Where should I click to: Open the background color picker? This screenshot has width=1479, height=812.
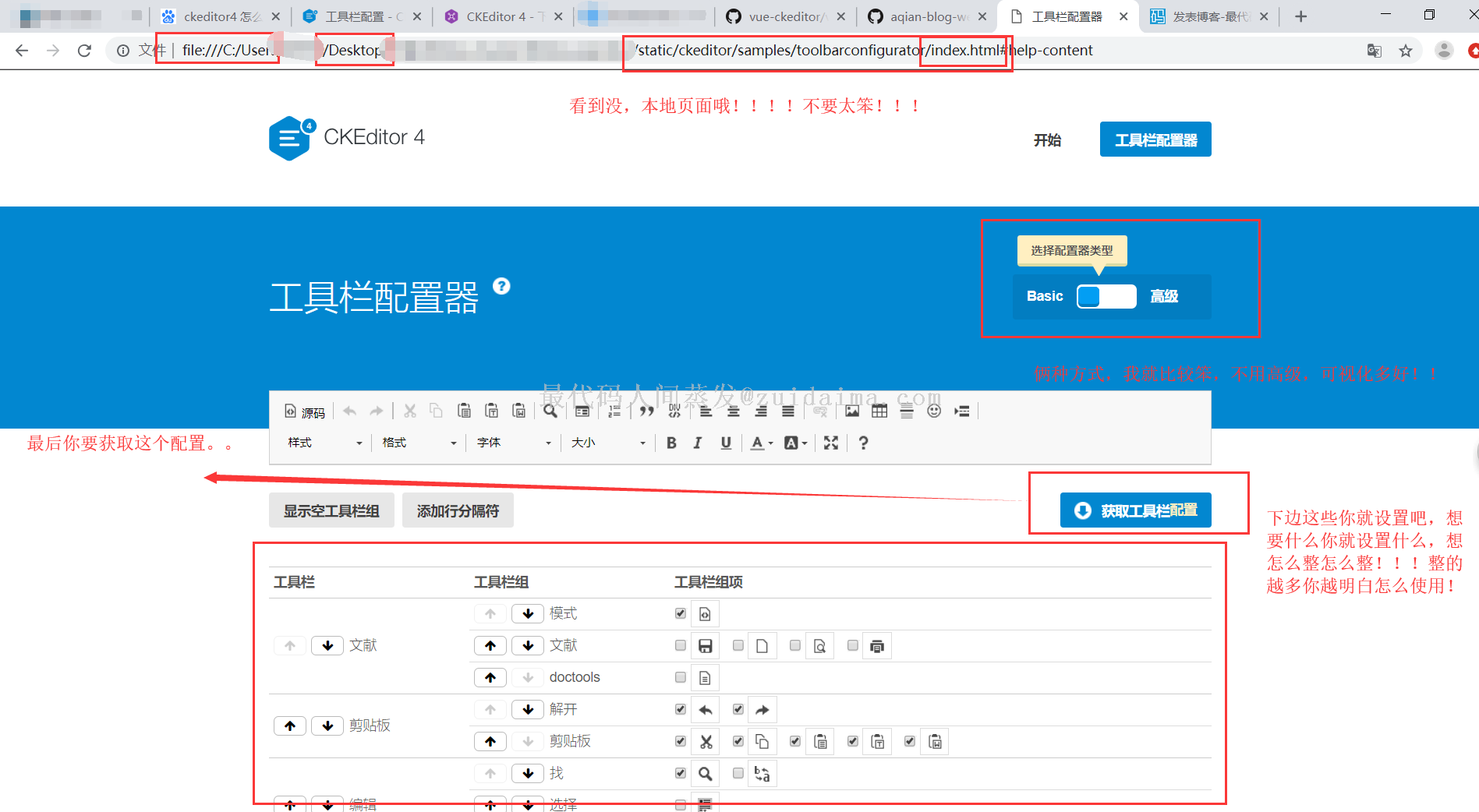click(x=795, y=443)
